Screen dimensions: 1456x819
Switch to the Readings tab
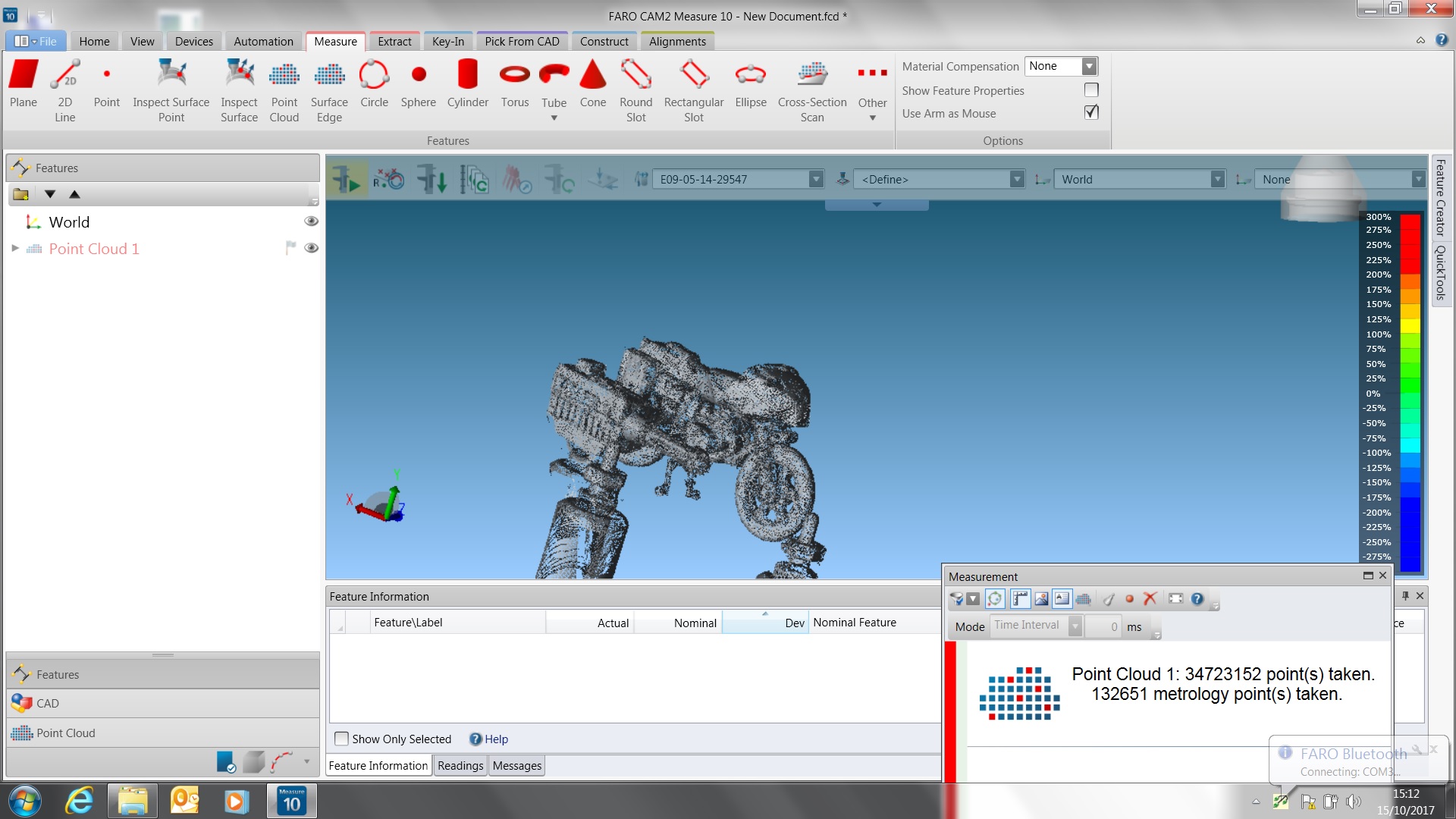460,766
